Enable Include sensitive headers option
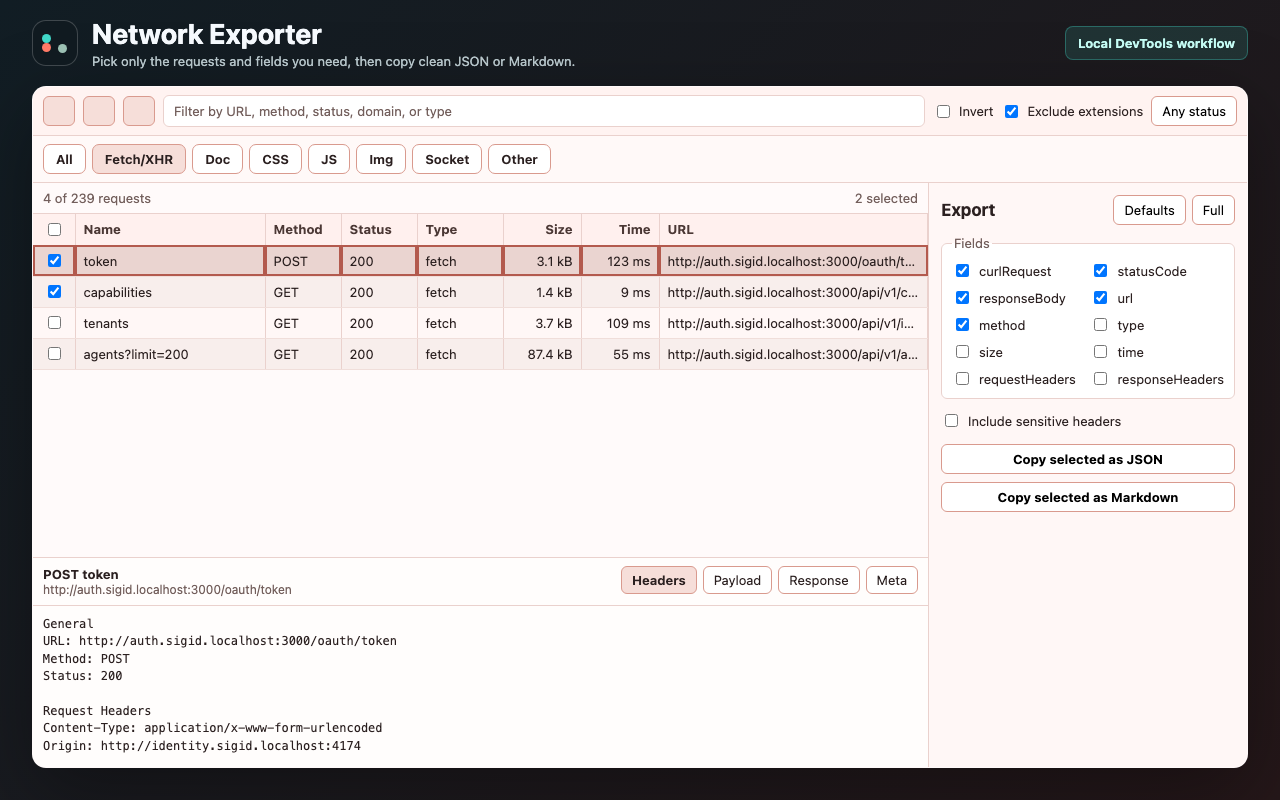This screenshot has width=1280, height=800. (951, 421)
